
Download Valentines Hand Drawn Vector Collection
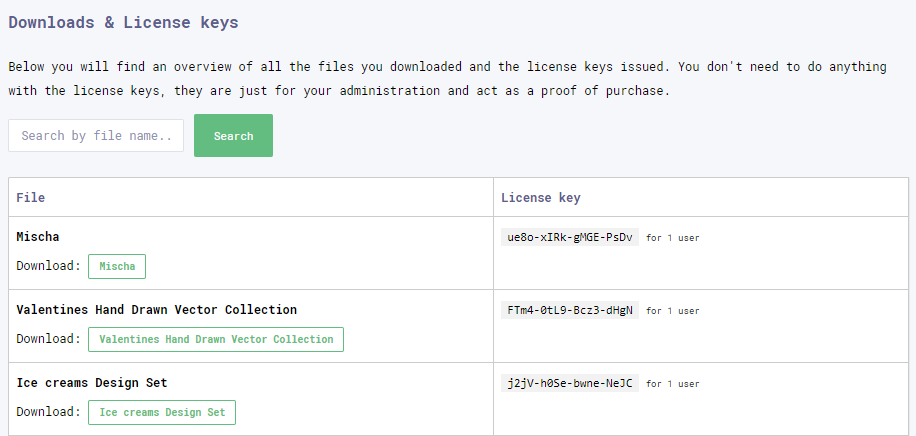(216, 340)
